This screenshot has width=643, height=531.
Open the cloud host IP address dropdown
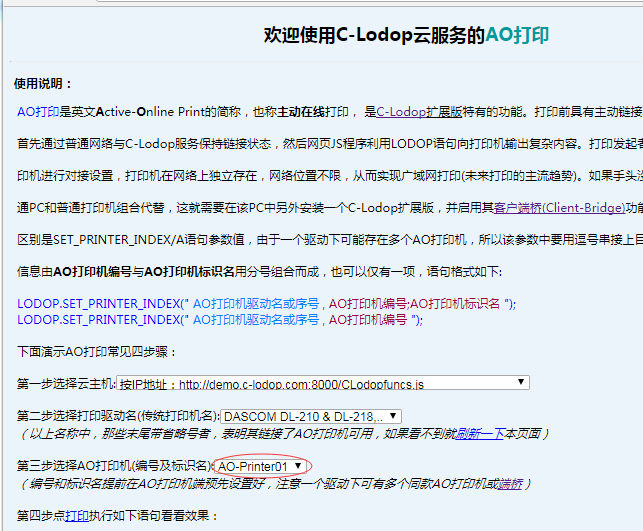[322, 383]
